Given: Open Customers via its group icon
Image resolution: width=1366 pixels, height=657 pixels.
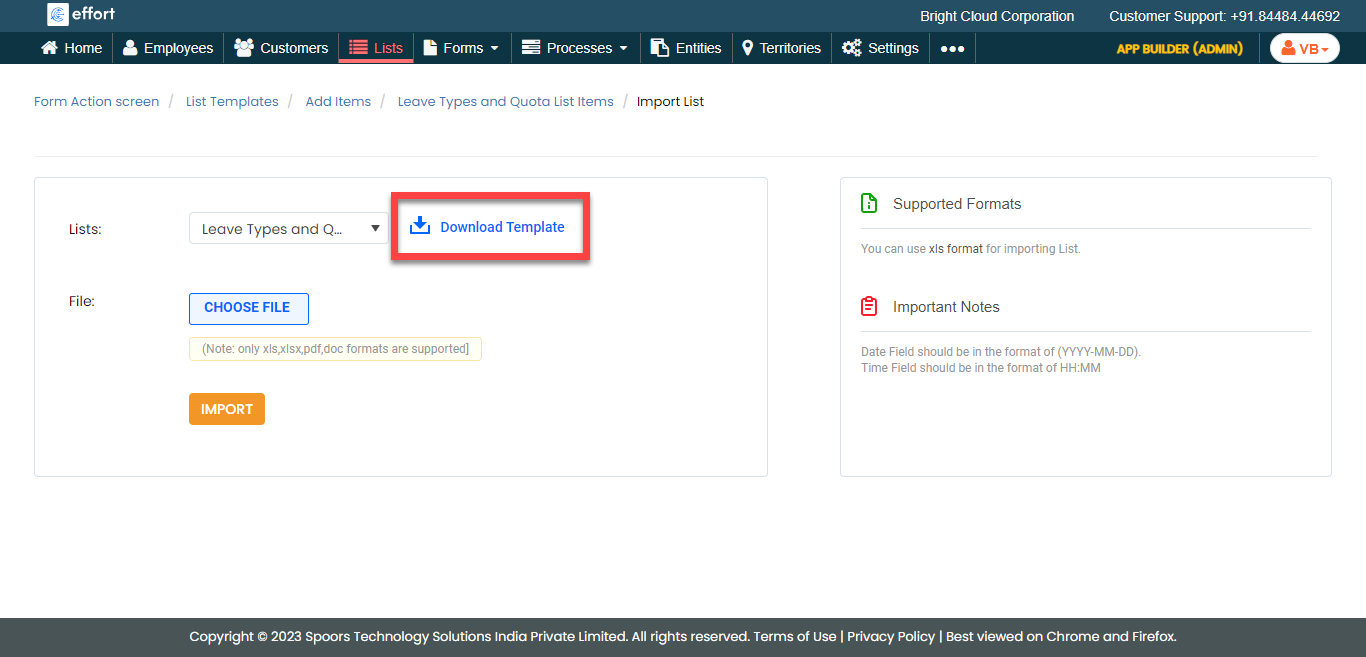Looking at the screenshot, I should pos(243,48).
